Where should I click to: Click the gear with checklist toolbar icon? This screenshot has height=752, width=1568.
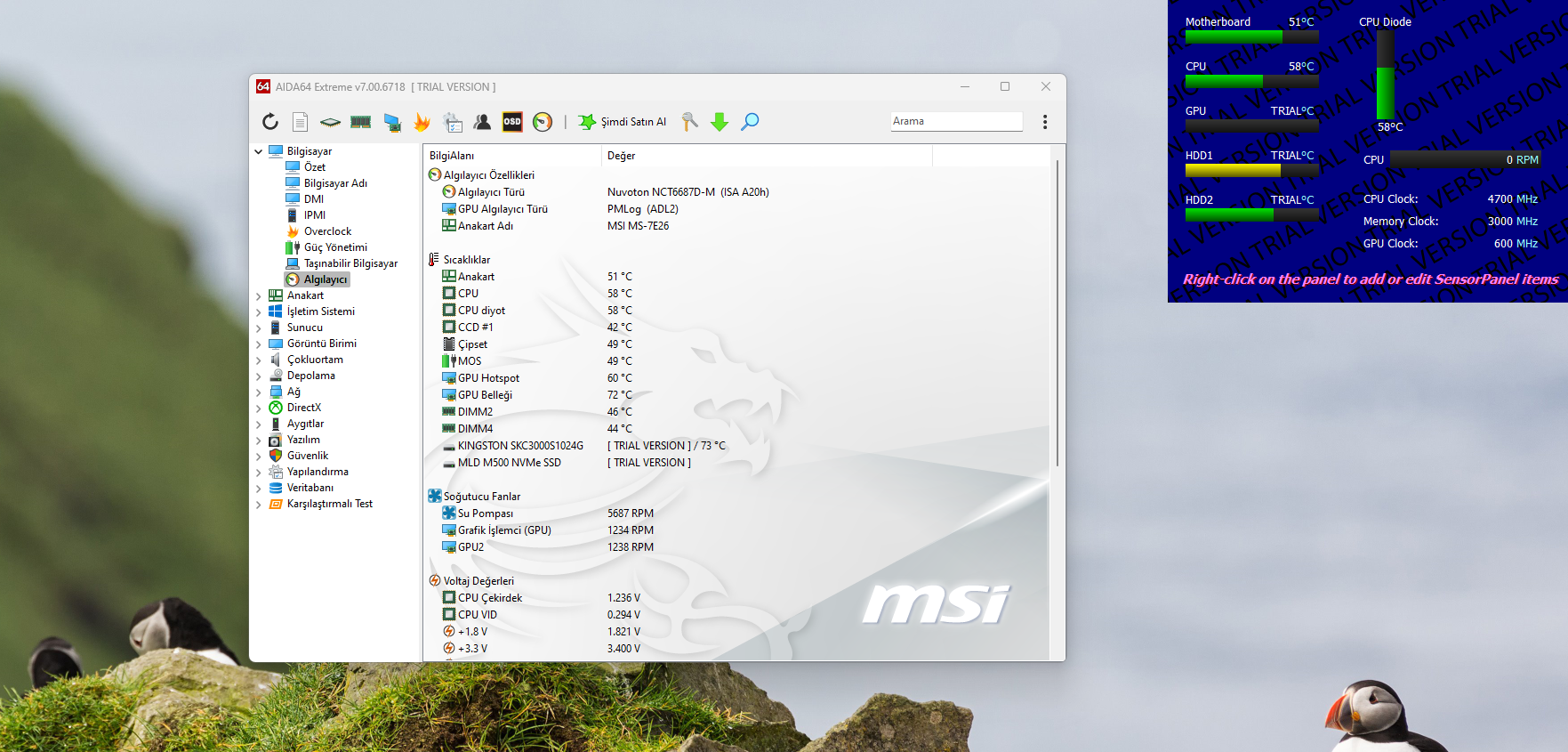[x=453, y=122]
